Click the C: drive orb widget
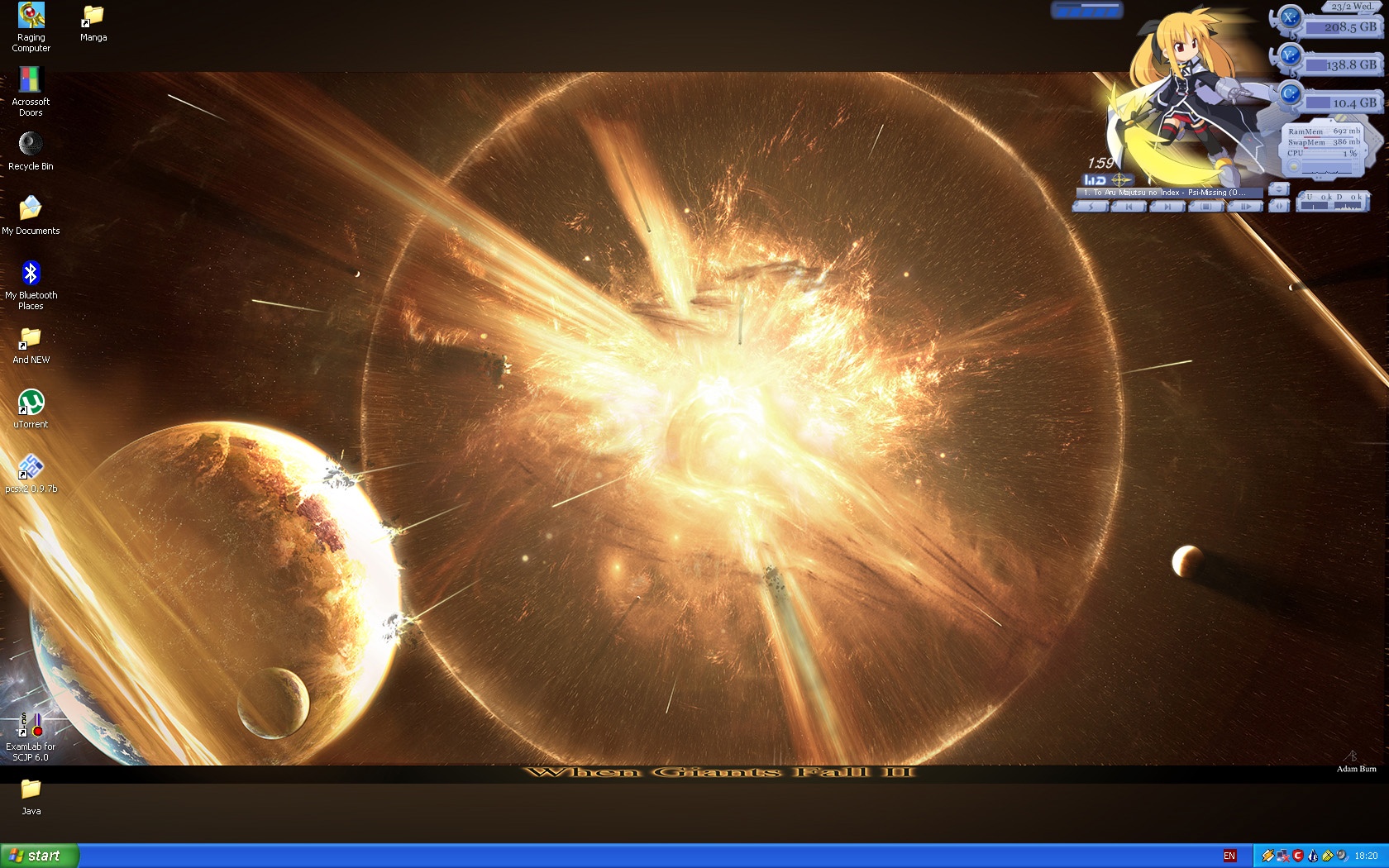The image size is (1389, 868). [1289, 93]
